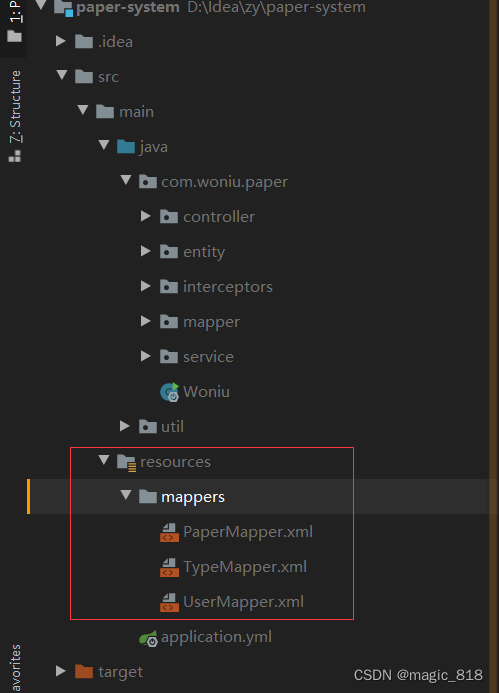Click the resources root folder icon
Screen dimensions: 499x693
tap(126, 463)
